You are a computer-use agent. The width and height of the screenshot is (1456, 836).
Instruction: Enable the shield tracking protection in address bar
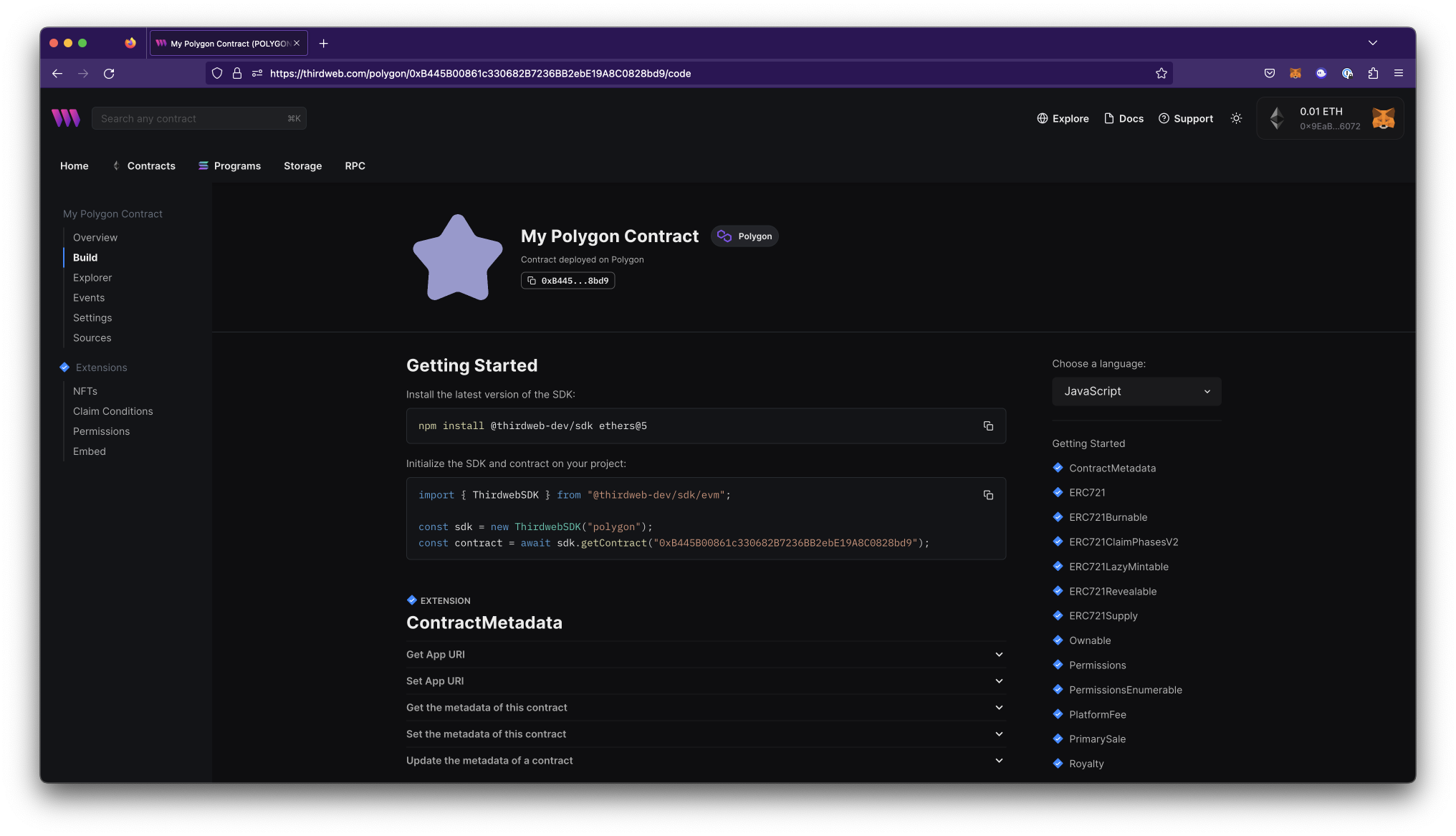pyautogui.click(x=216, y=73)
